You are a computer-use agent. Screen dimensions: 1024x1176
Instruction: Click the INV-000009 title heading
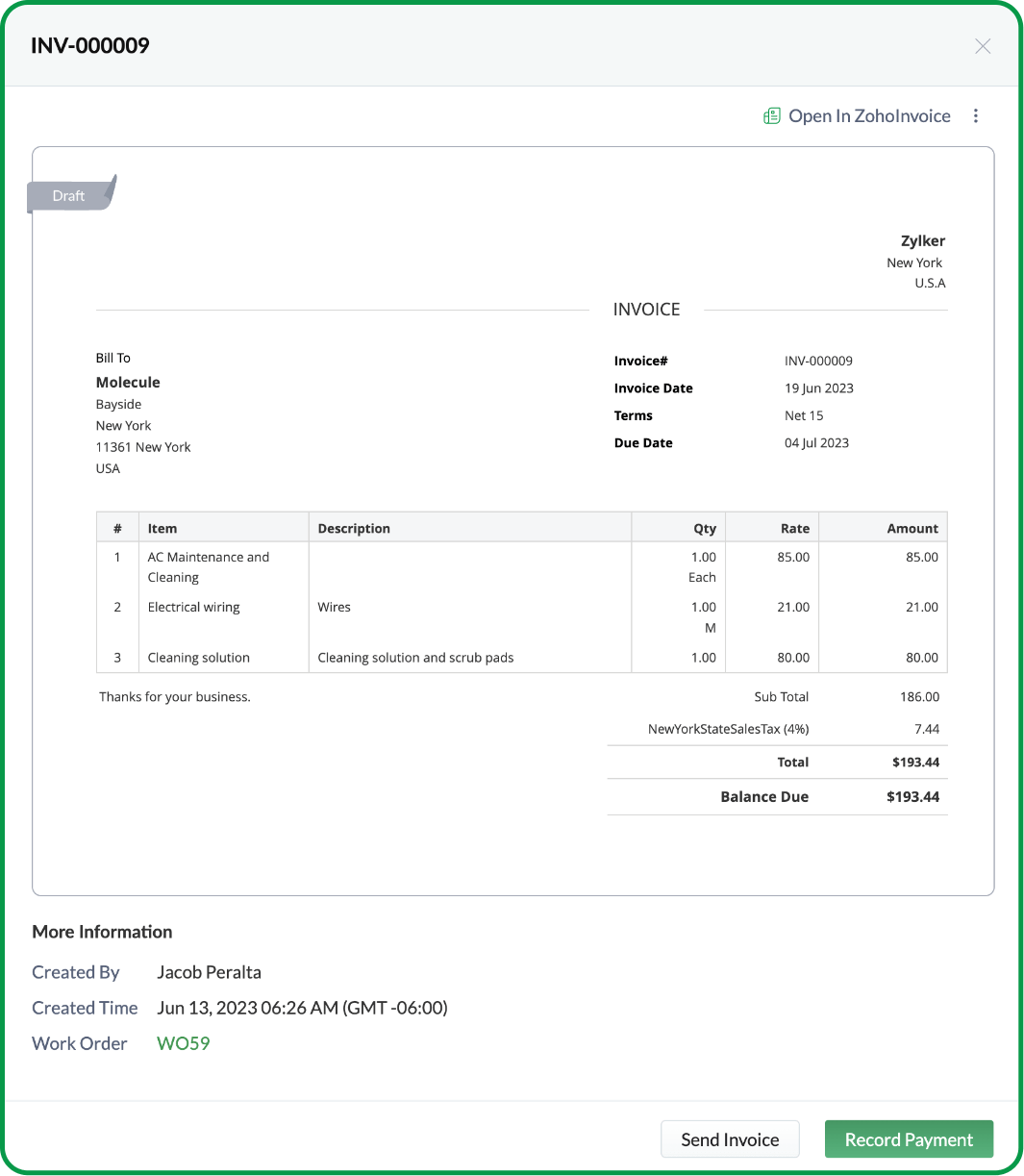[x=89, y=45]
